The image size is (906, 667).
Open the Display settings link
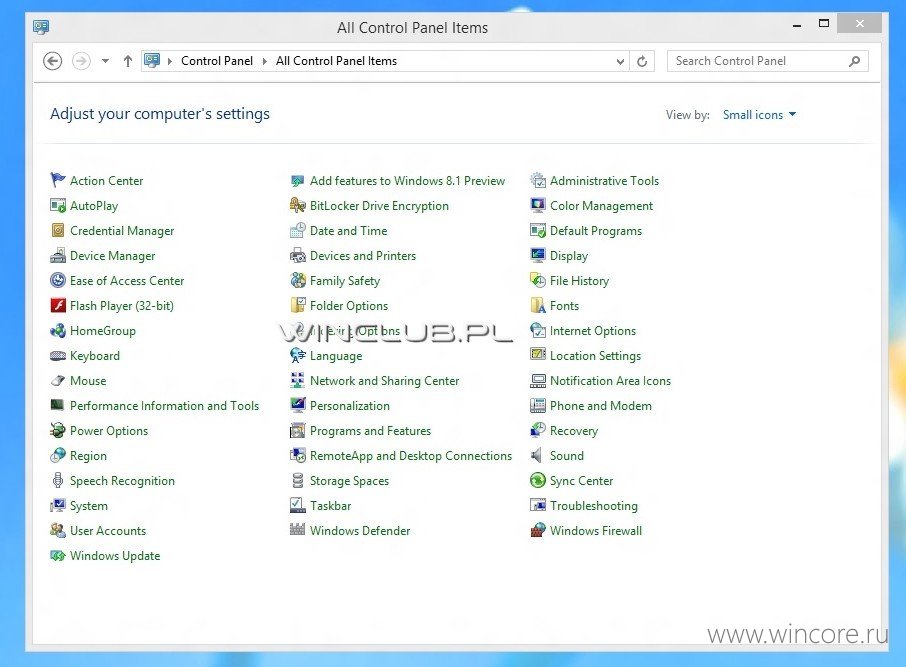click(x=569, y=255)
